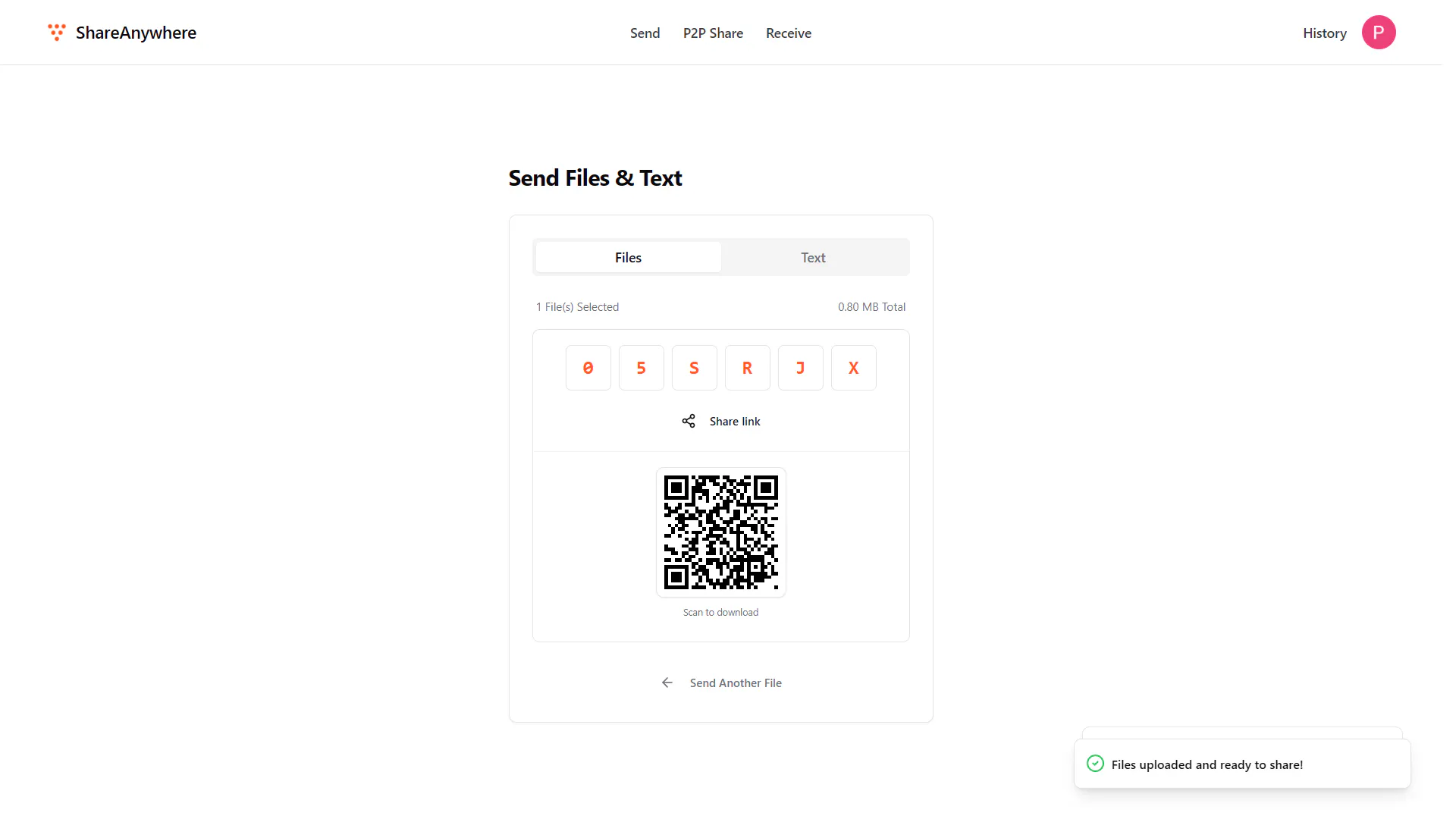The height and width of the screenshot is (819, 1456).
Task: Click the Files uploaded toast notification
Action: (1242, 764)
